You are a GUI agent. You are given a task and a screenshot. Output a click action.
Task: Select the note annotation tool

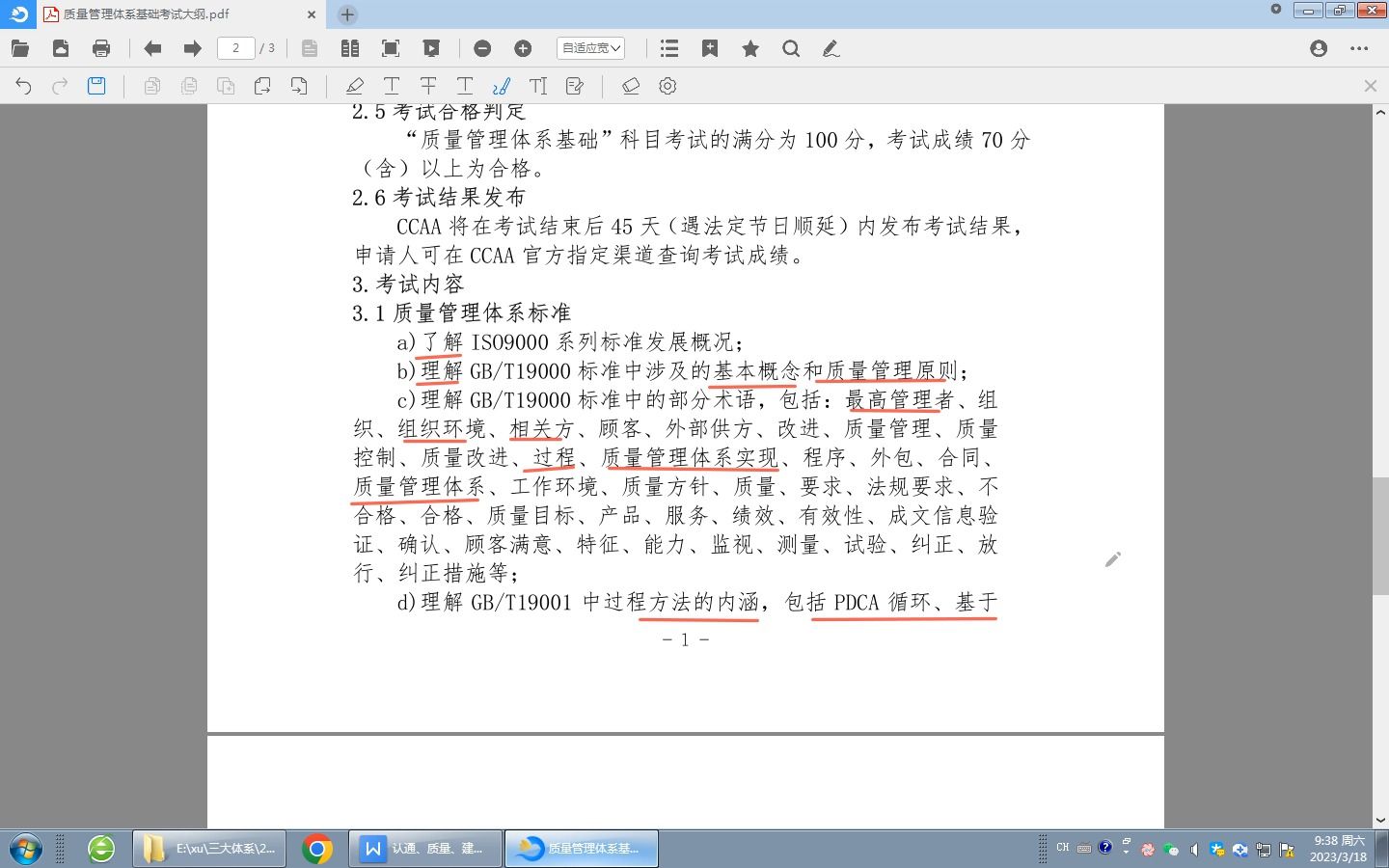pyautogui.click(x=575, y=86)
